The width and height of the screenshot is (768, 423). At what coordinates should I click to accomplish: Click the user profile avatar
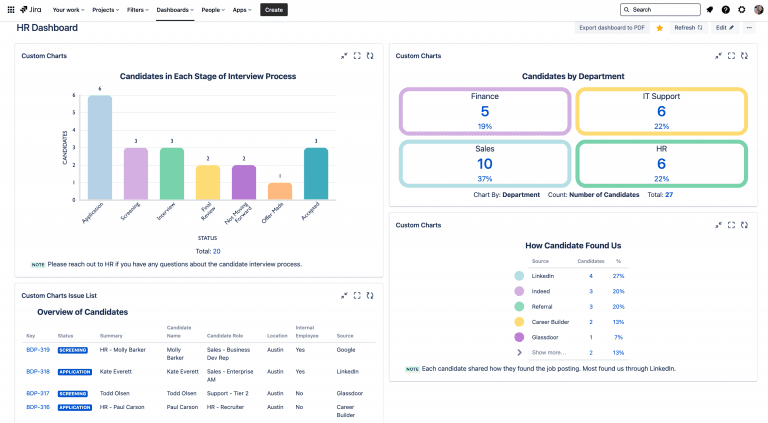pos(758,10)
